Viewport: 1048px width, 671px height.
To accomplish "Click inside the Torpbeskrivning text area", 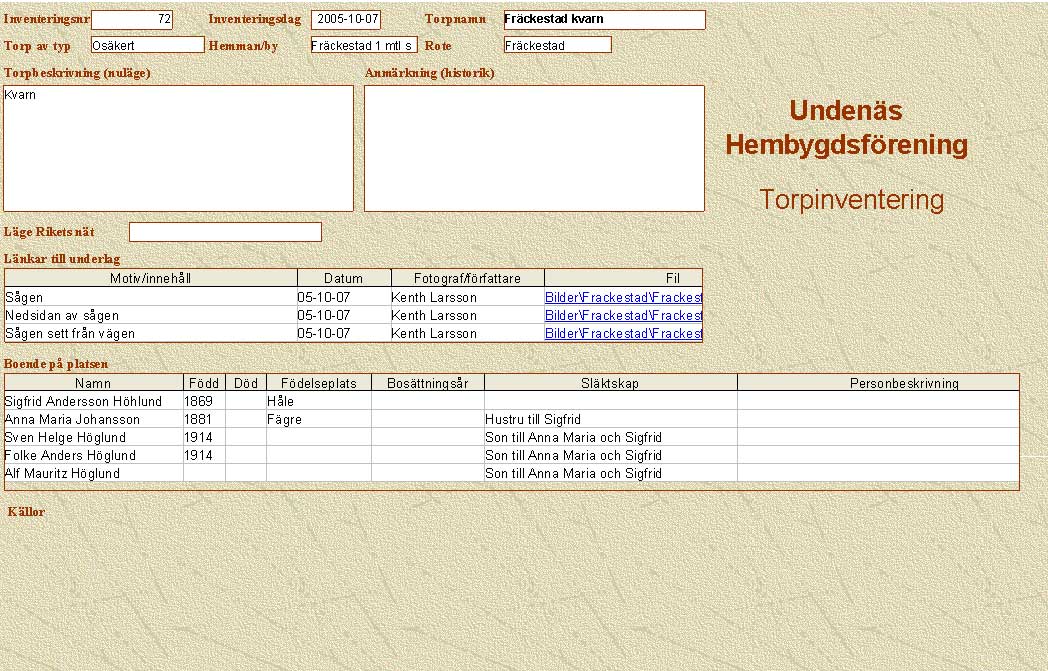I will tap(178, 148).
